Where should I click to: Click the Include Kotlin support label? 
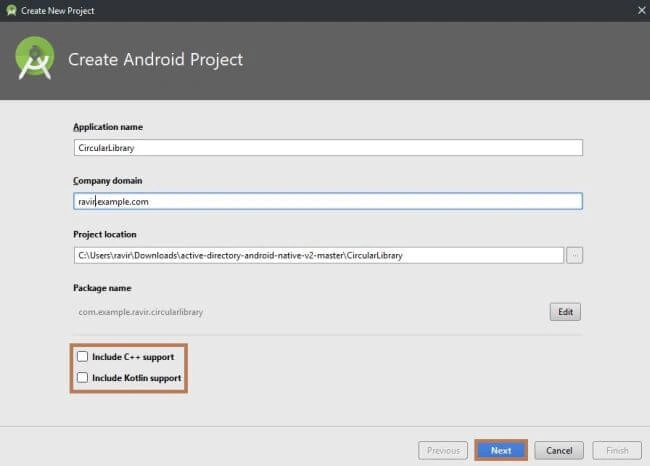[136, 378]
